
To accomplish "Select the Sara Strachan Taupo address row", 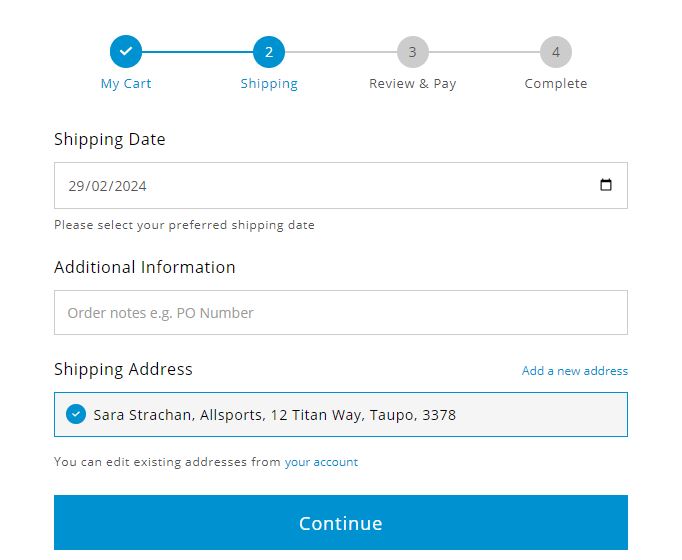I will pyautogui.click(x=341, y=414).
